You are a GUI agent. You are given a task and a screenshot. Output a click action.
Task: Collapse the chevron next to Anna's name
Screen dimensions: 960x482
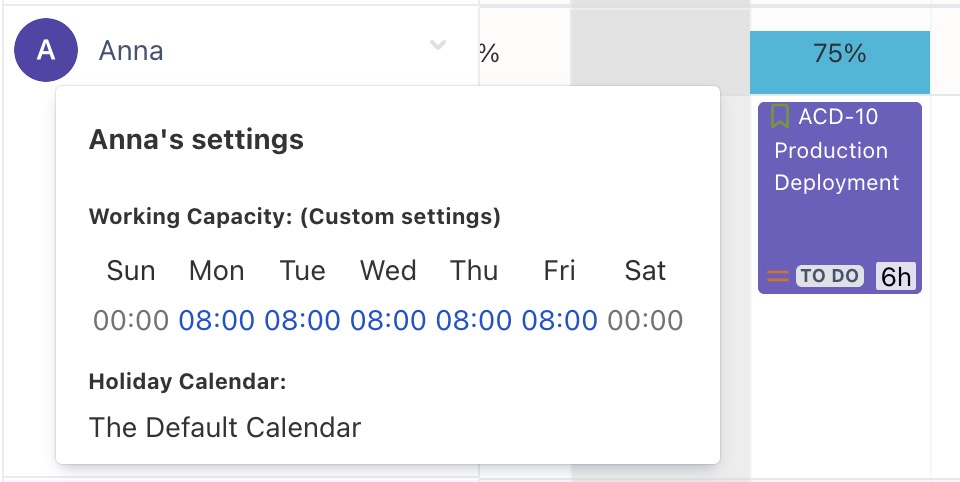(437, 46)
